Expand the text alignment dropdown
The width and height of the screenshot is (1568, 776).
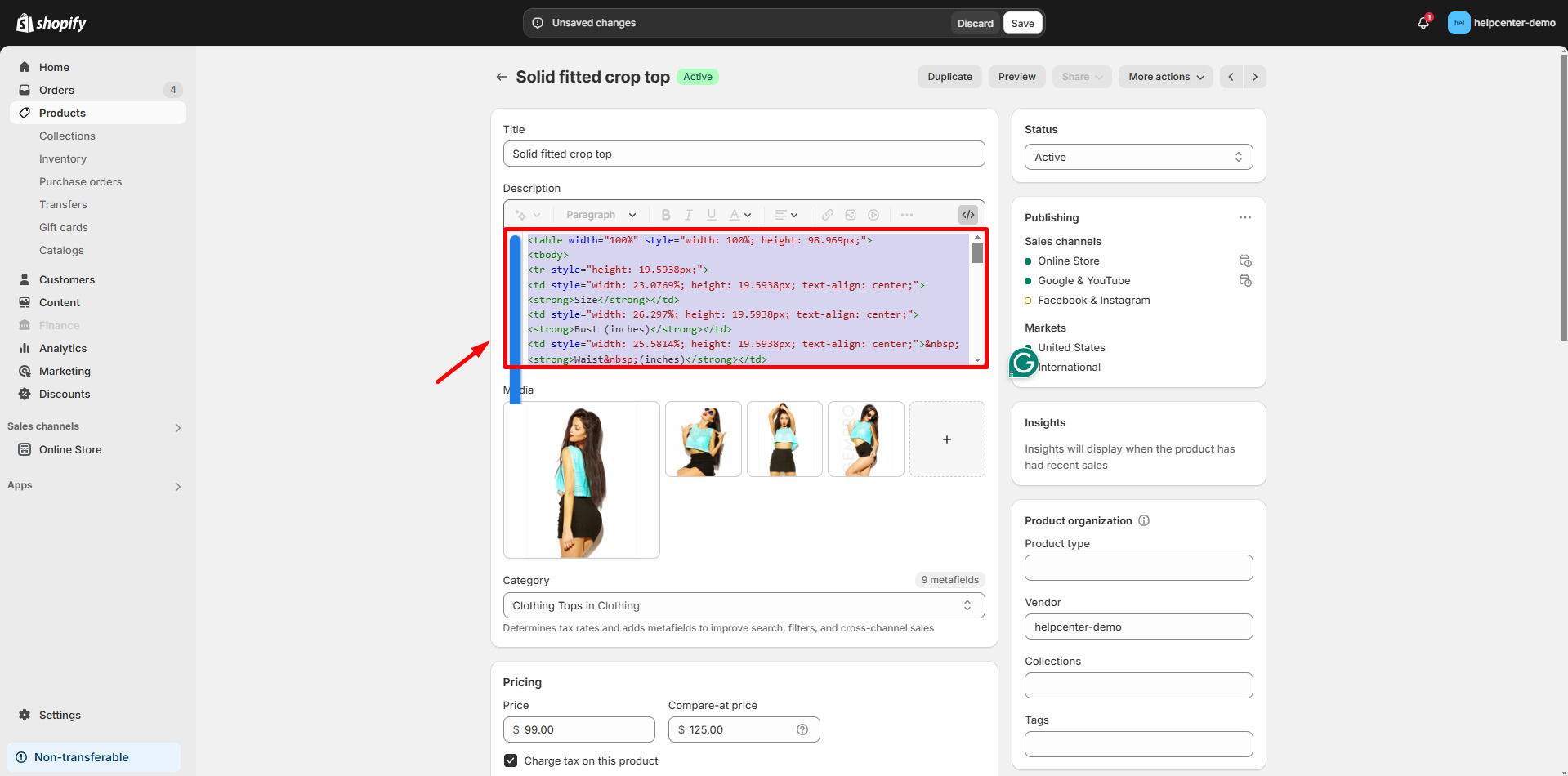(x=785, y=214)
